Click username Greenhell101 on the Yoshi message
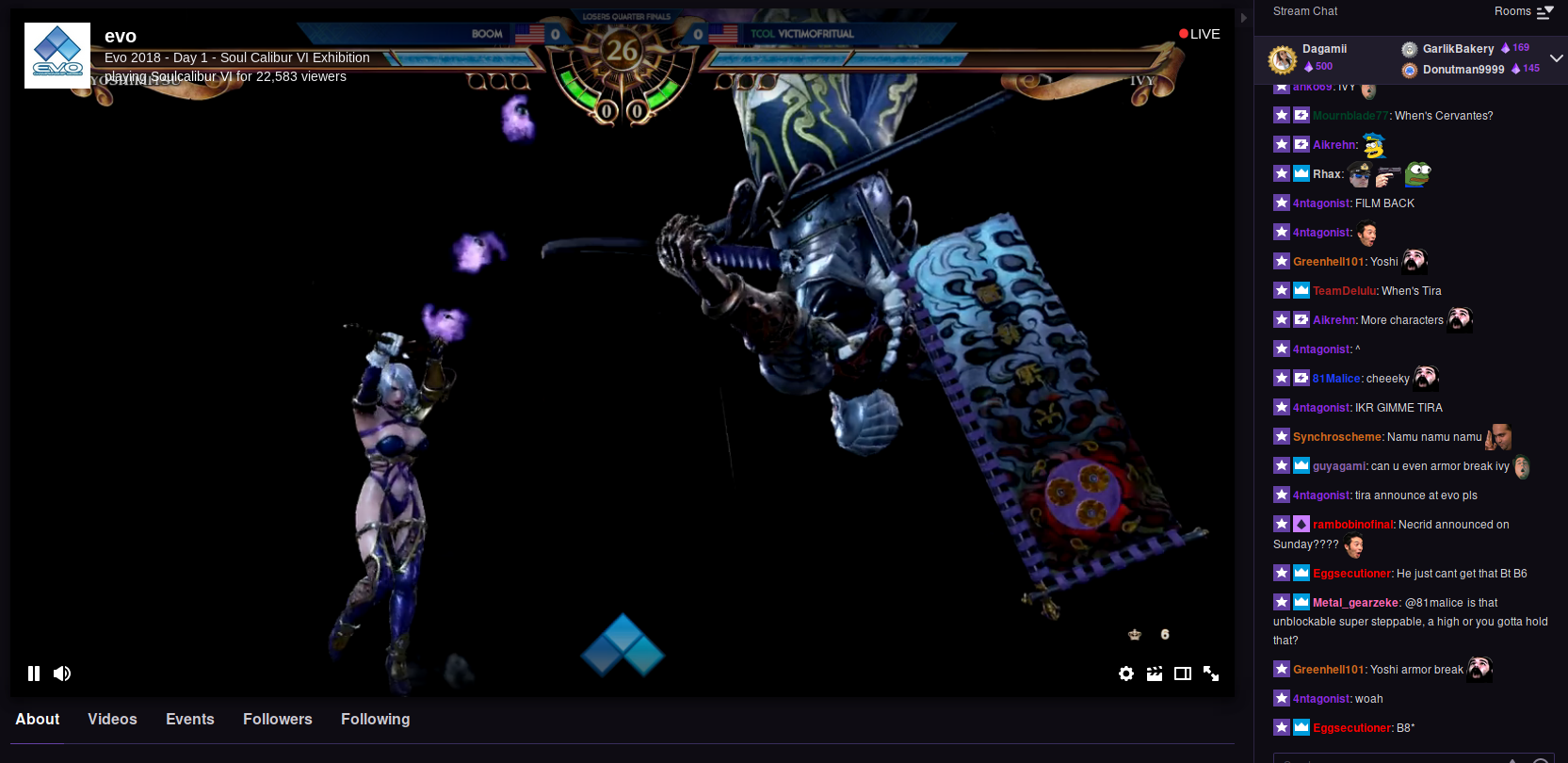1568x763 pixels. click(1328, 262)
